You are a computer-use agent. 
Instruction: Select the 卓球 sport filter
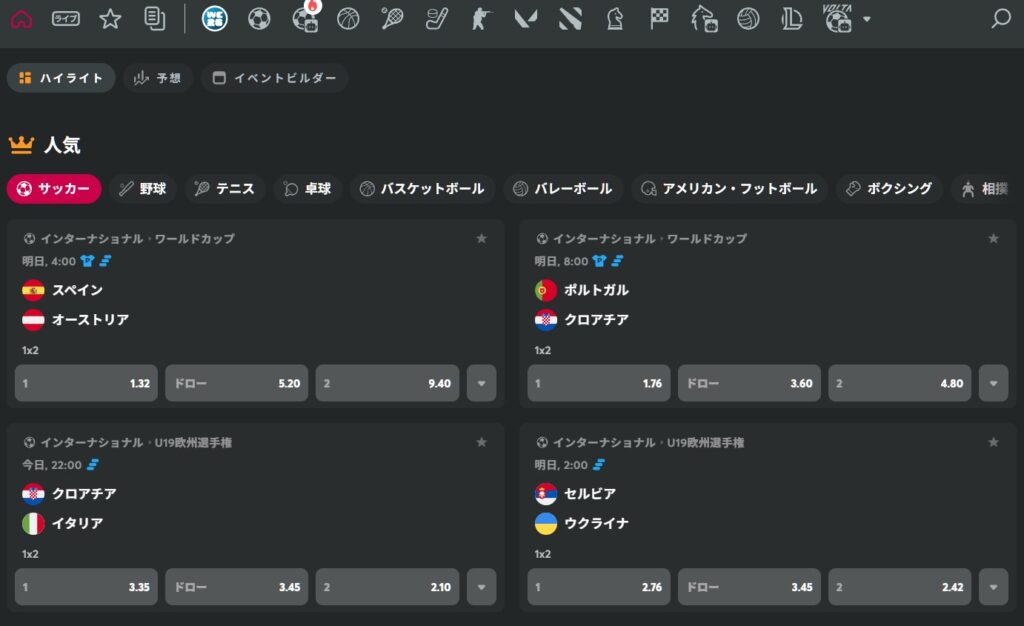point(308,189)
